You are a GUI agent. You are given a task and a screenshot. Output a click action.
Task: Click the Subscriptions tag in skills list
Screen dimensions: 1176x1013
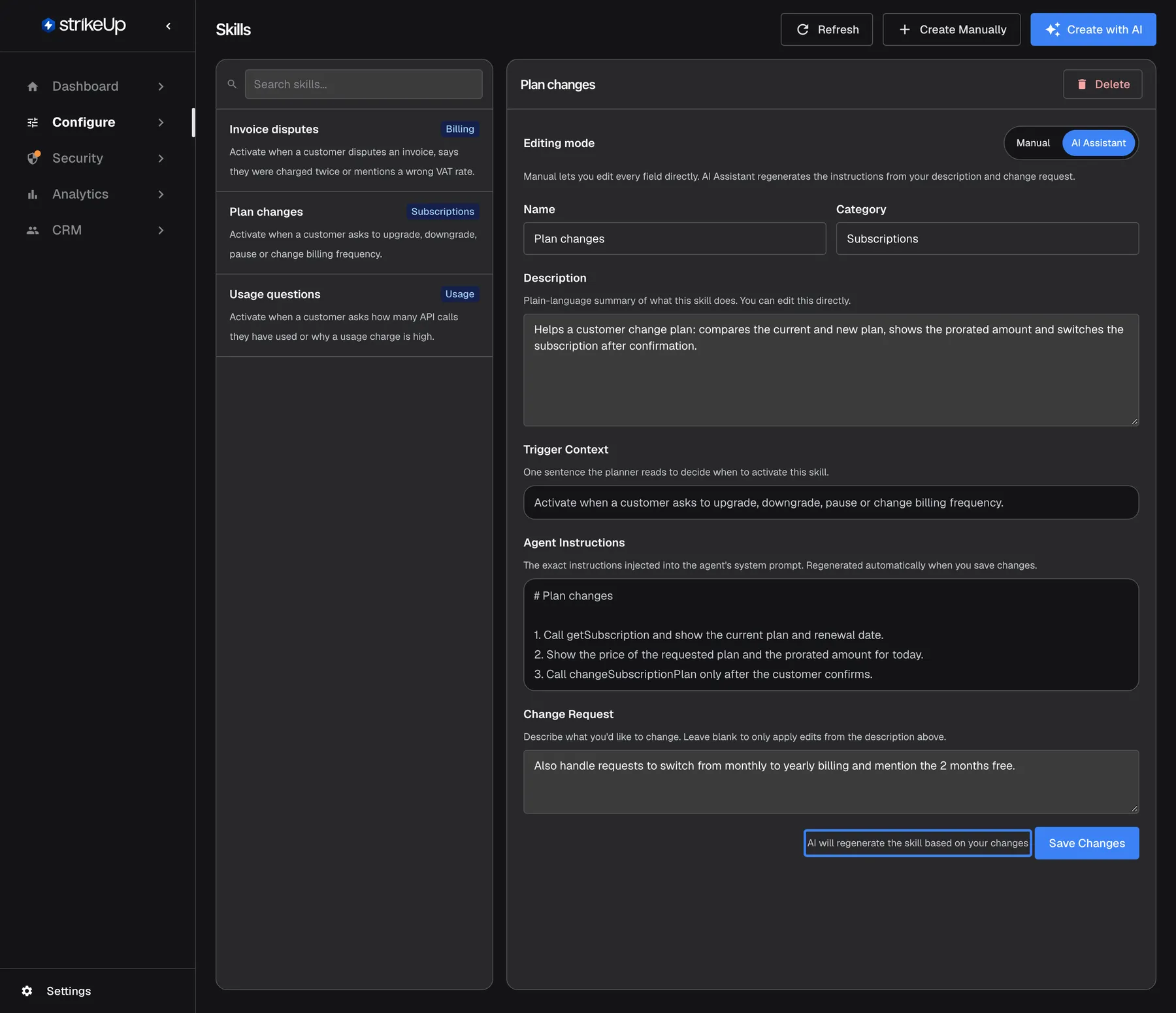tap(442, 212)
